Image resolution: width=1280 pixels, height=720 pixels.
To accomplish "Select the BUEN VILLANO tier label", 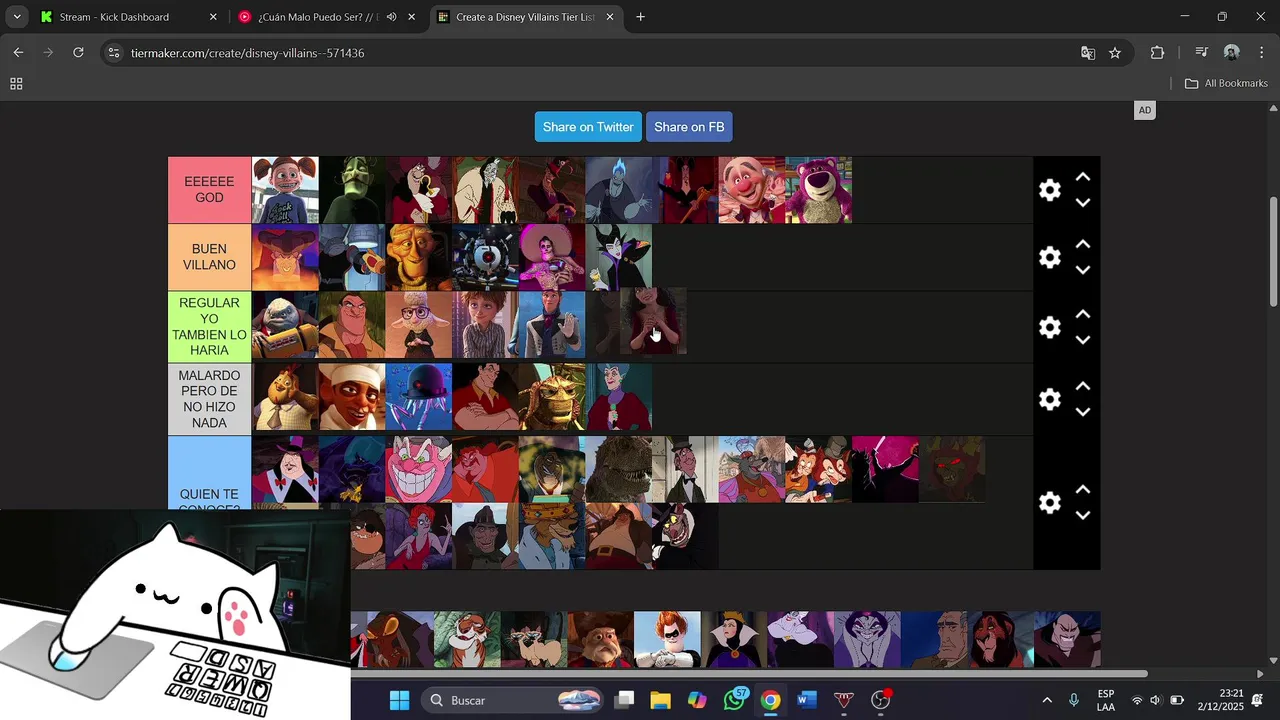I will pos(209,257).
